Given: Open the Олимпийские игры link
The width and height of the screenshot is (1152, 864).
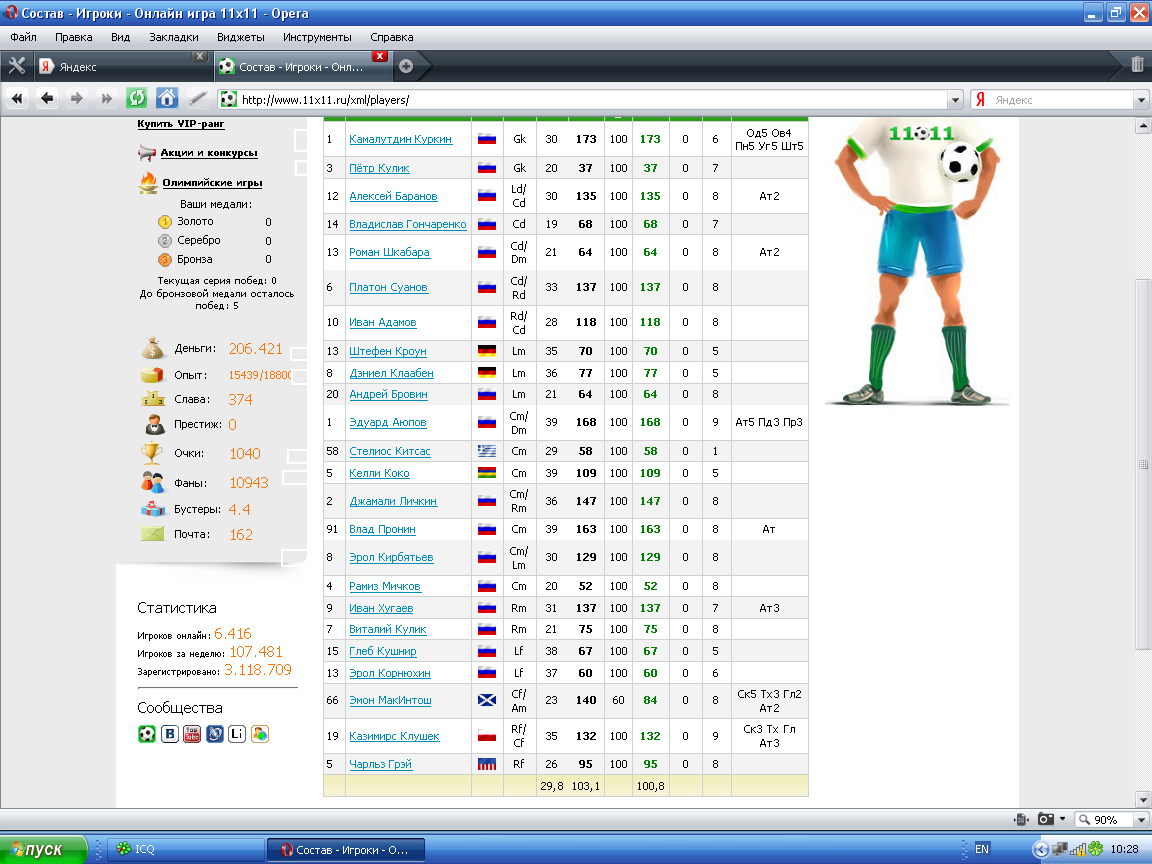Looking at the screenshot, I should pos(211,183).
